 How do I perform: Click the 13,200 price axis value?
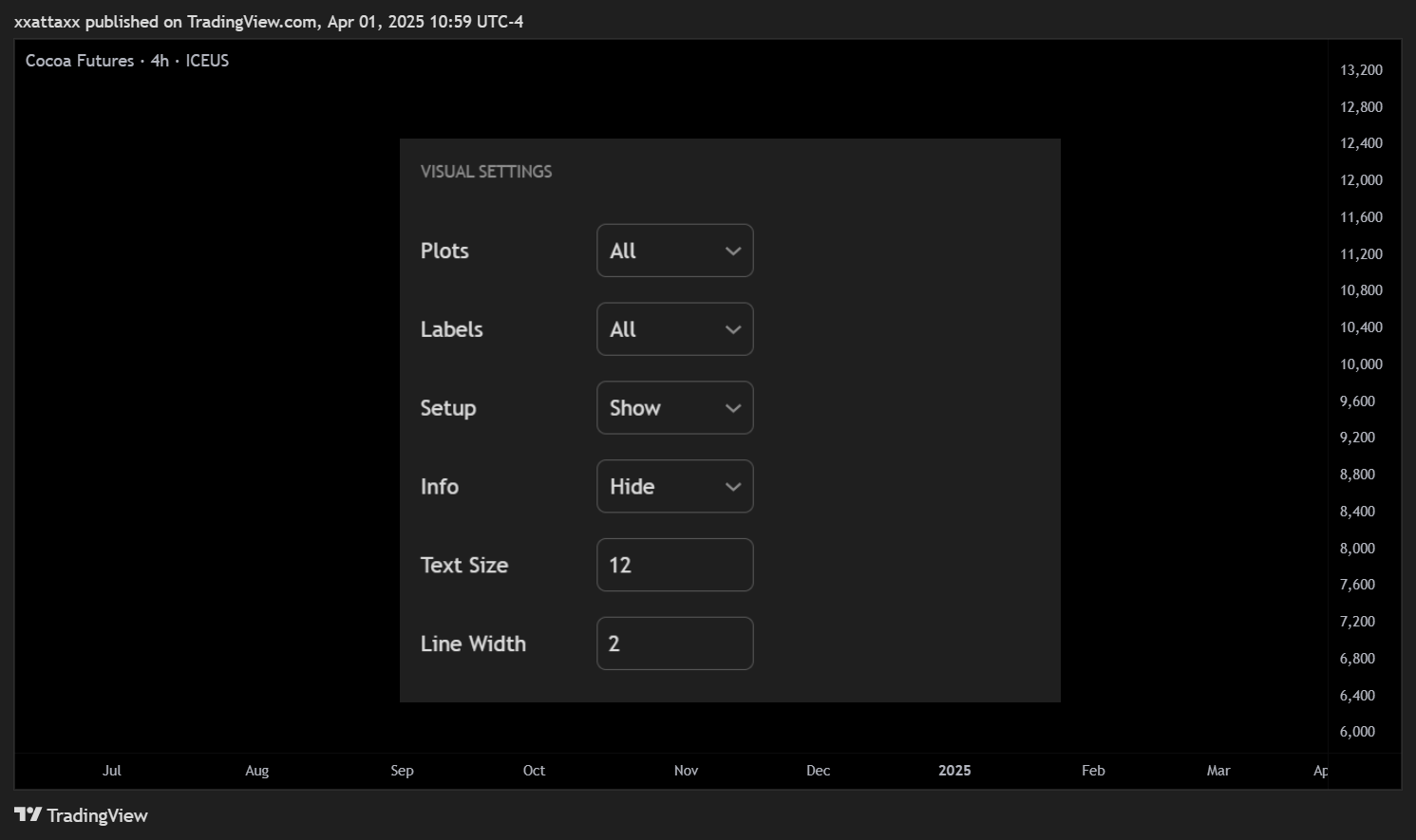point(1361,70)
